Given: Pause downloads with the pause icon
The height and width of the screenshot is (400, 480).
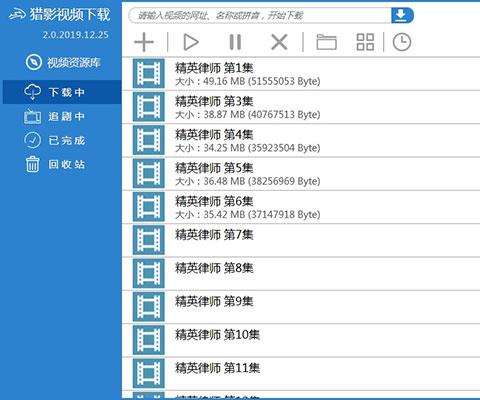Looking at the screenshot, I should click(235, 42).
